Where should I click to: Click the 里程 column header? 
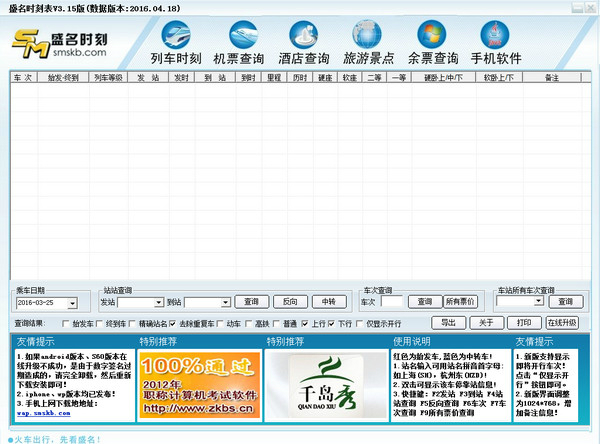(274, 78)
